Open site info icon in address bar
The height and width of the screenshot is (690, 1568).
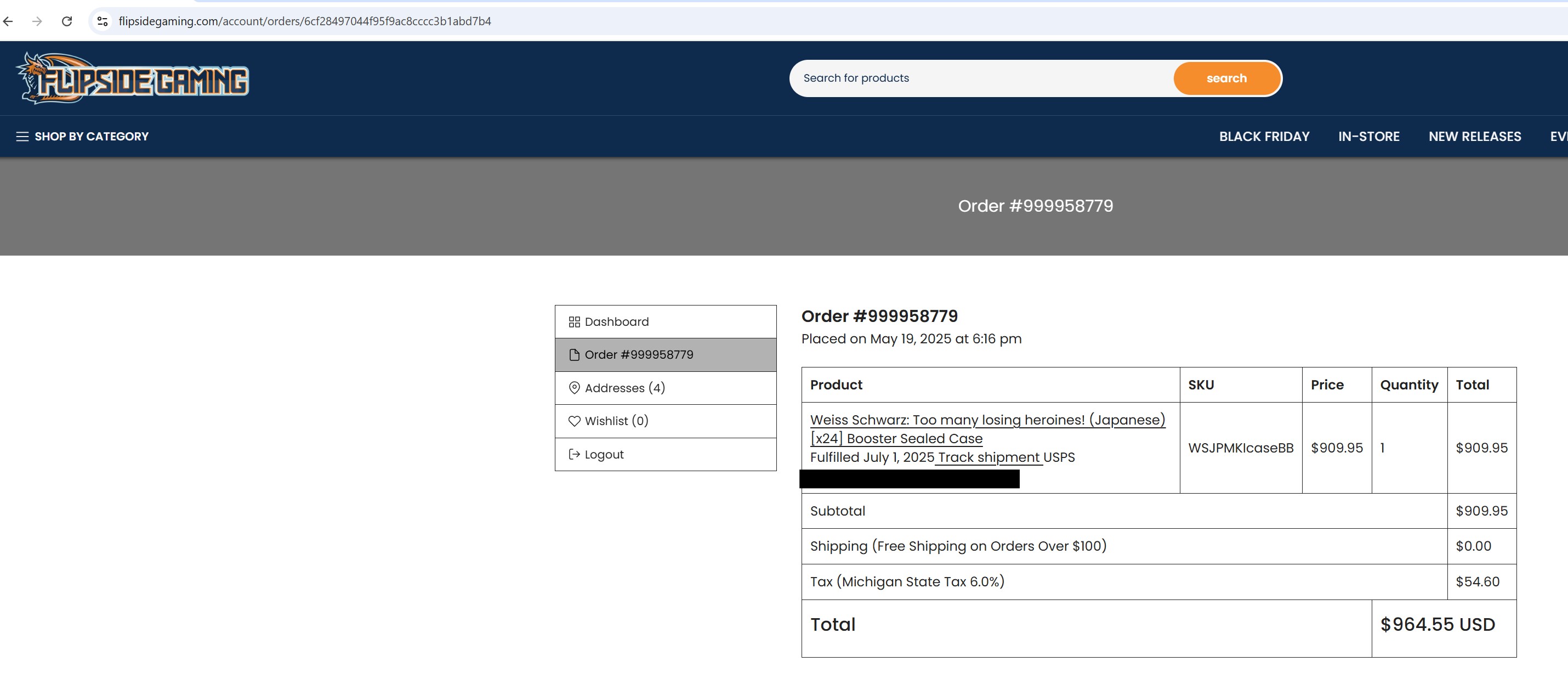103,21
